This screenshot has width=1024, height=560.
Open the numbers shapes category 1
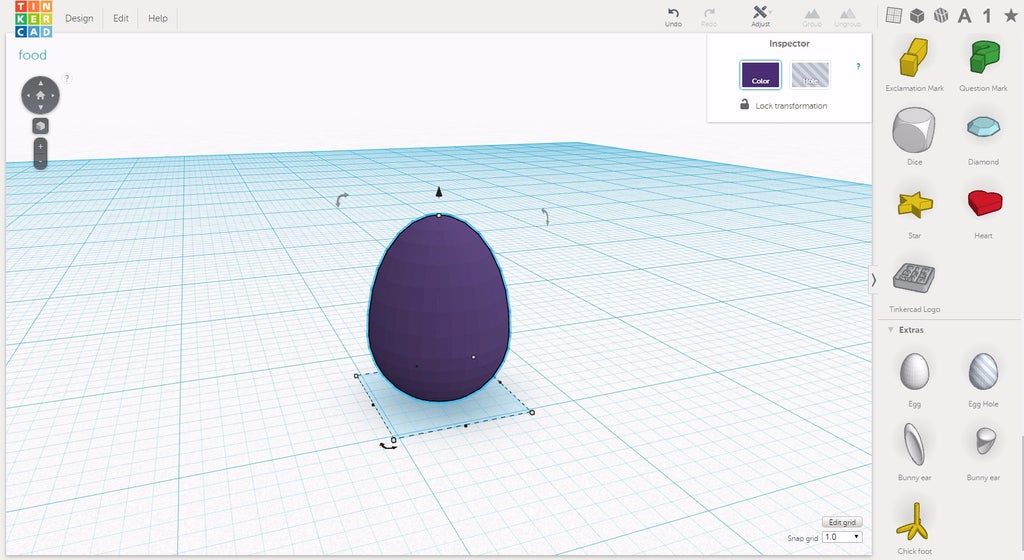coord(987,15)
